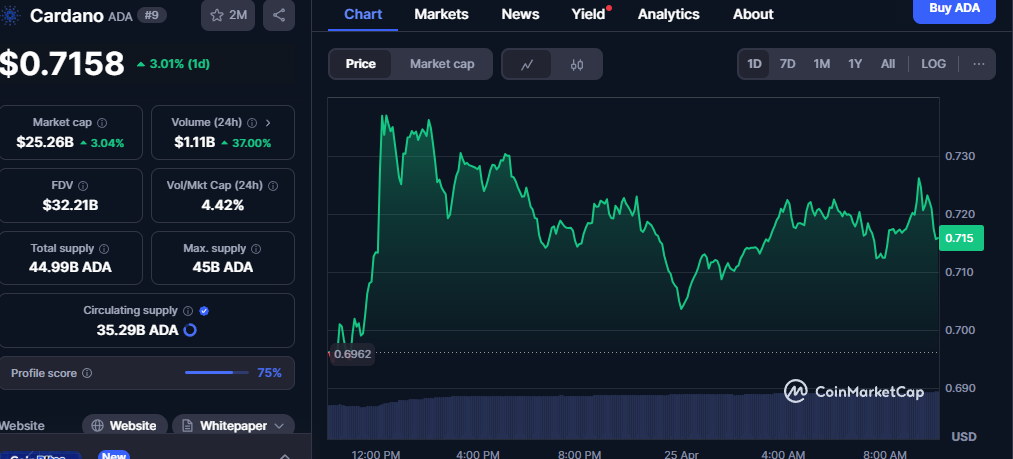The height and width of the screenshot is (459, 1013).
Task: Click the verified badge by Circulating supply
Action: click(204, 310)
